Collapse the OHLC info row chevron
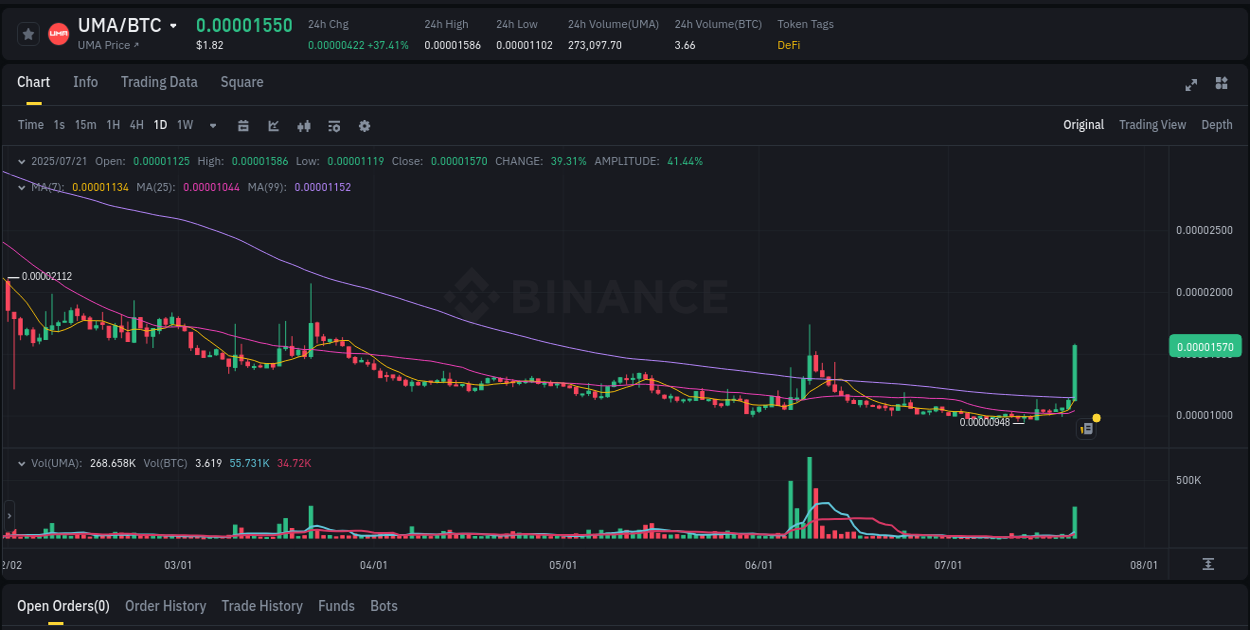 (21, 160)
